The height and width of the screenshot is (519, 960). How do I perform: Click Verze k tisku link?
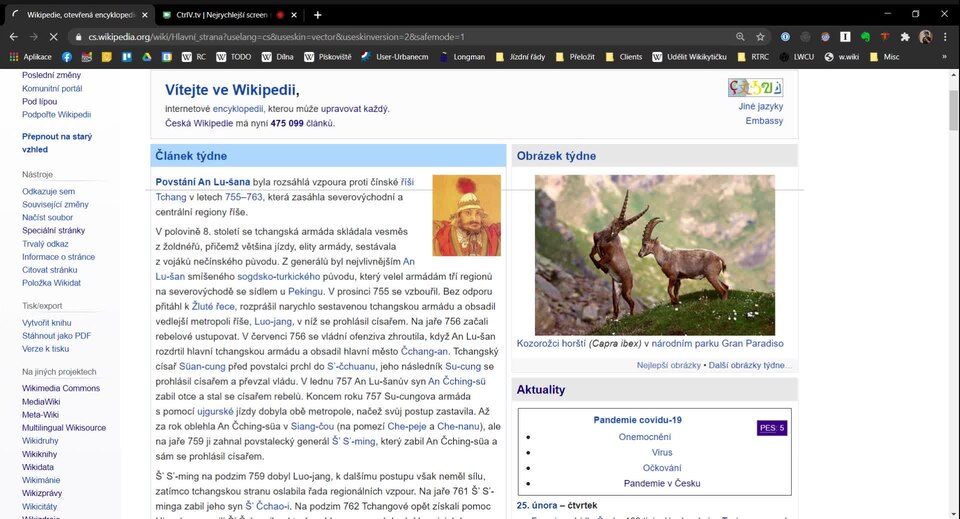click(x=45, y=349)
